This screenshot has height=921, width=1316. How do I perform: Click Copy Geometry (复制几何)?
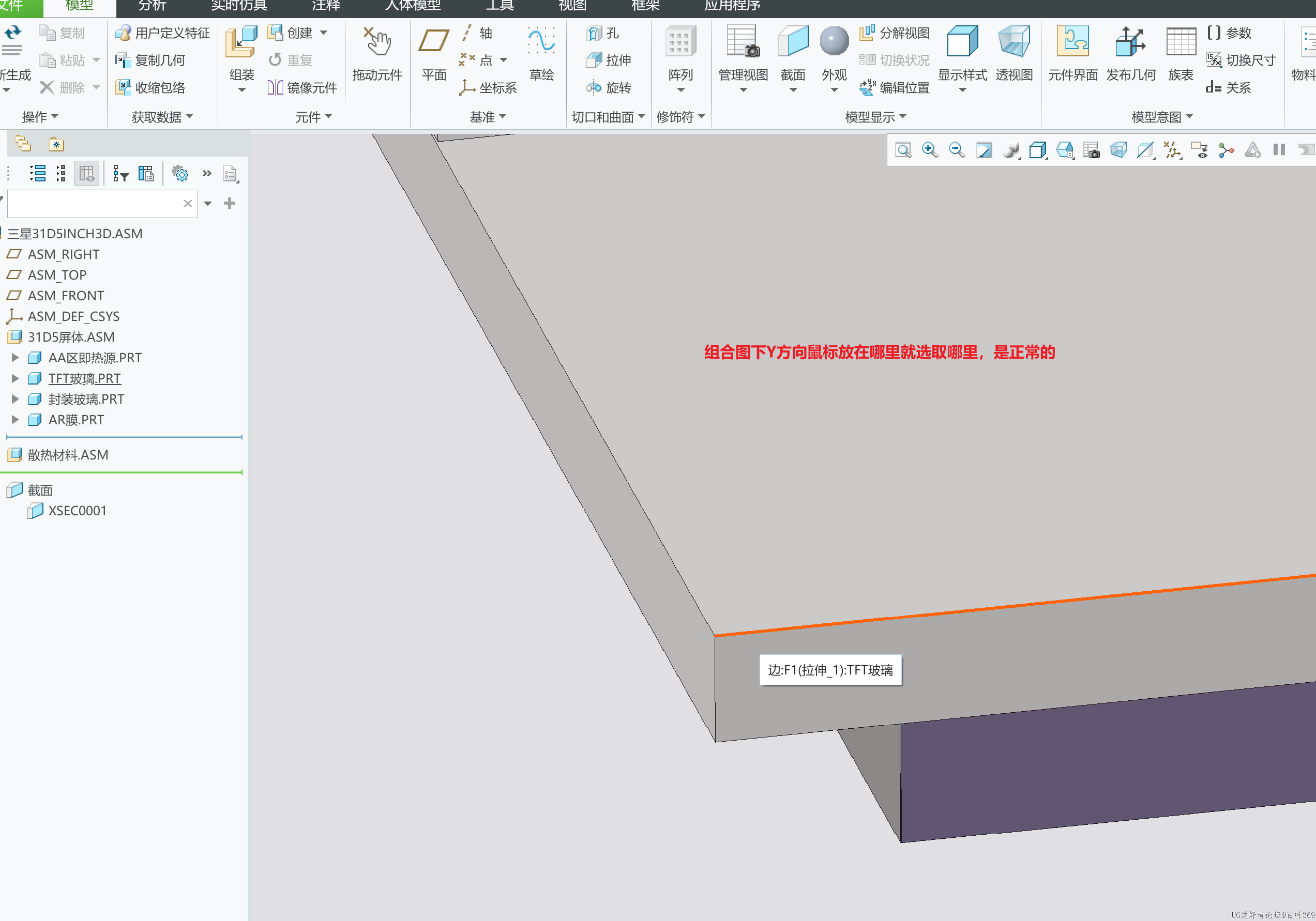point(149,60)
